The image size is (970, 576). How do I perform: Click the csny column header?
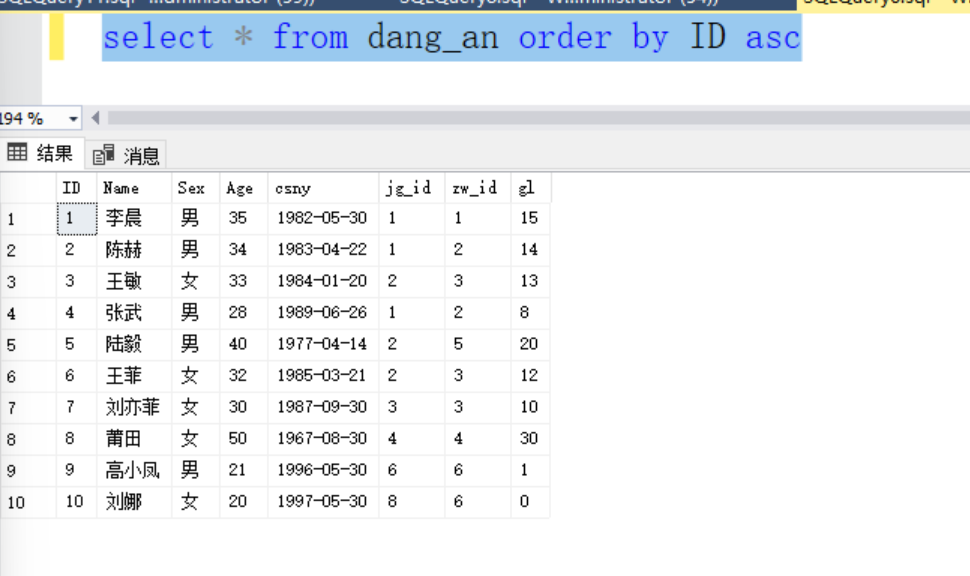(x=324, y=187)
